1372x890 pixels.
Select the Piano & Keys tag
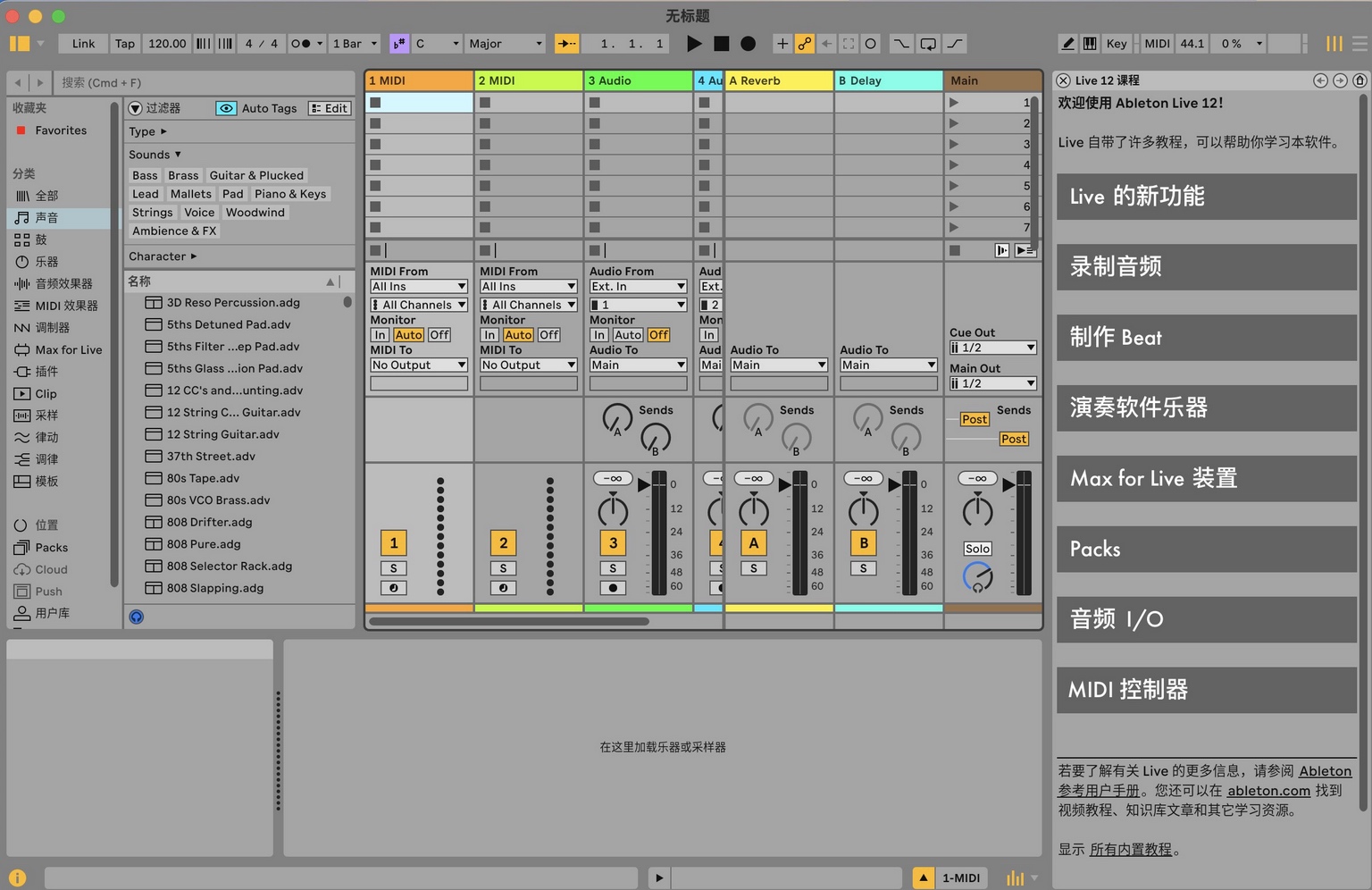coord(290,194)
